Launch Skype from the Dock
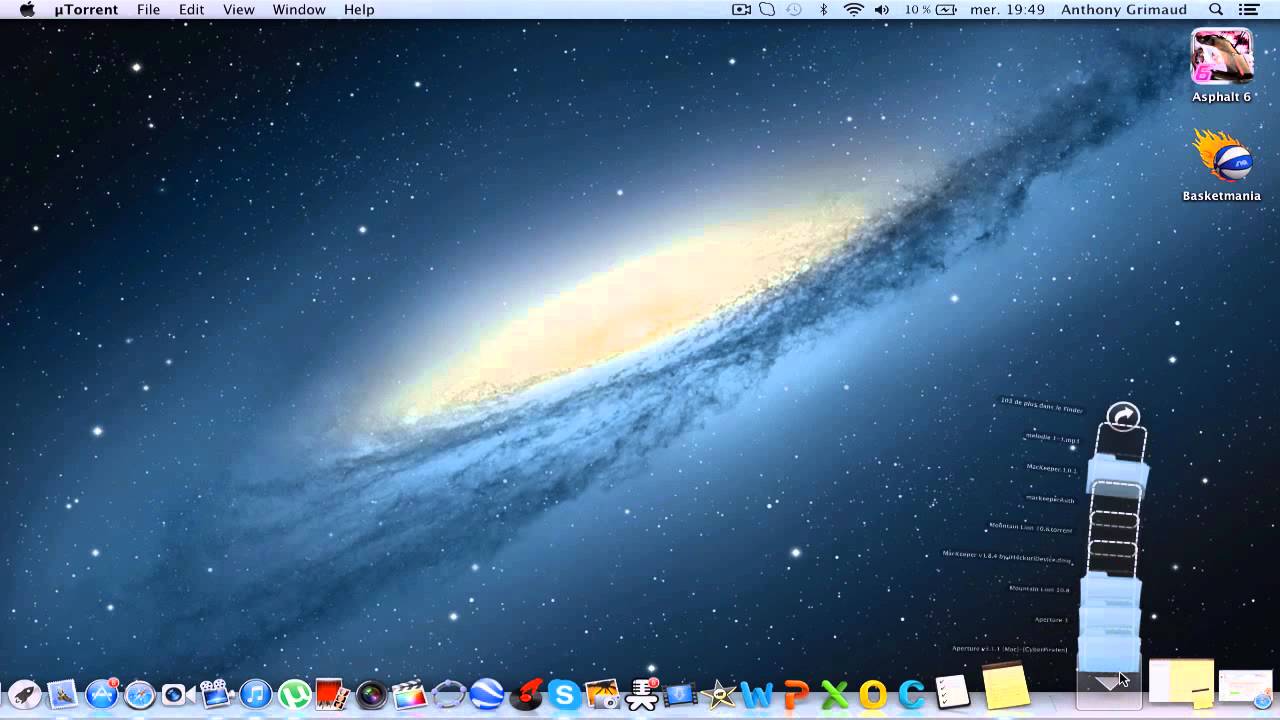This screenshot has height=720, width=1280. pos(564,693)
